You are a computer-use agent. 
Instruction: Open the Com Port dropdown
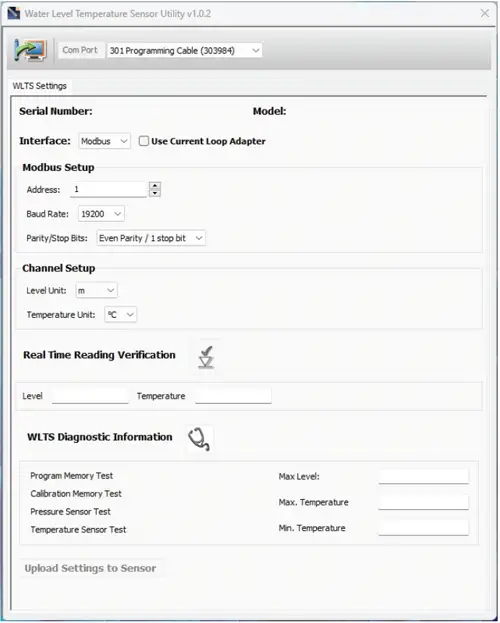(184, 50)
